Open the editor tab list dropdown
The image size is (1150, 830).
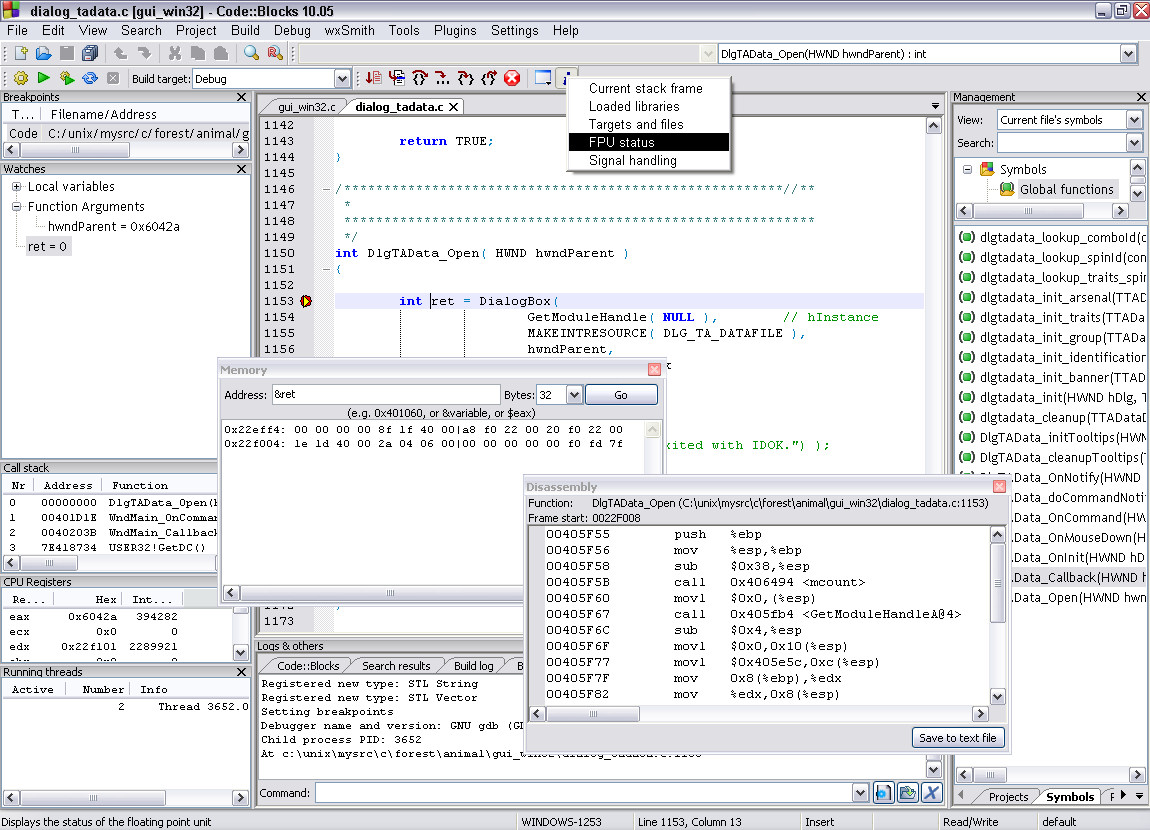(935, 106)
